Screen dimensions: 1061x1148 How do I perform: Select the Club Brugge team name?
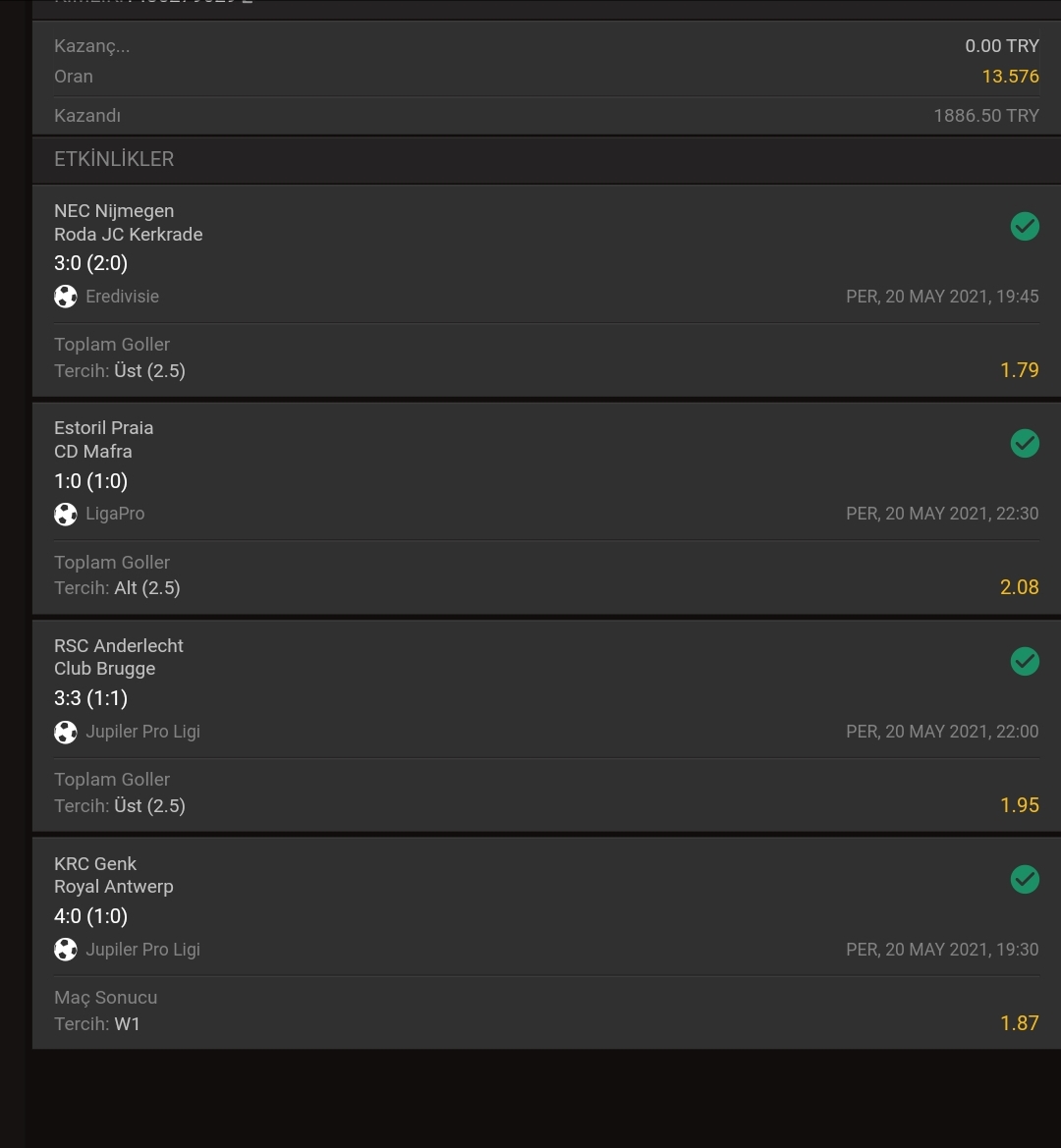tap(105, 669)
